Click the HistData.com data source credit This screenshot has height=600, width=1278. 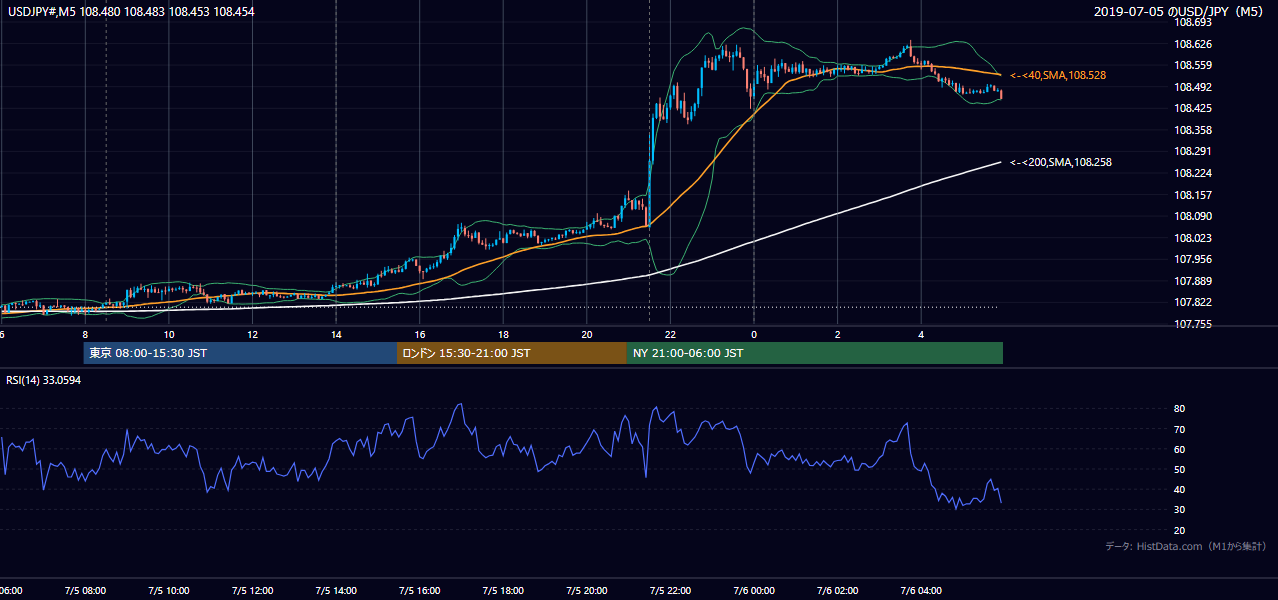(1186, 546)
